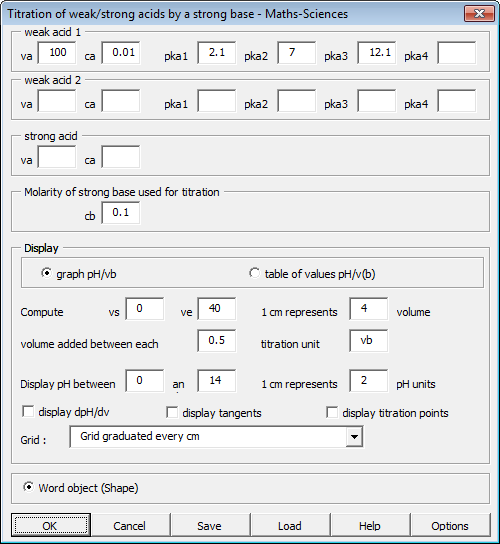Click the OK button
Image resolution: width=500 pixels, height=544 pixels.
click(x=51, y=525)
